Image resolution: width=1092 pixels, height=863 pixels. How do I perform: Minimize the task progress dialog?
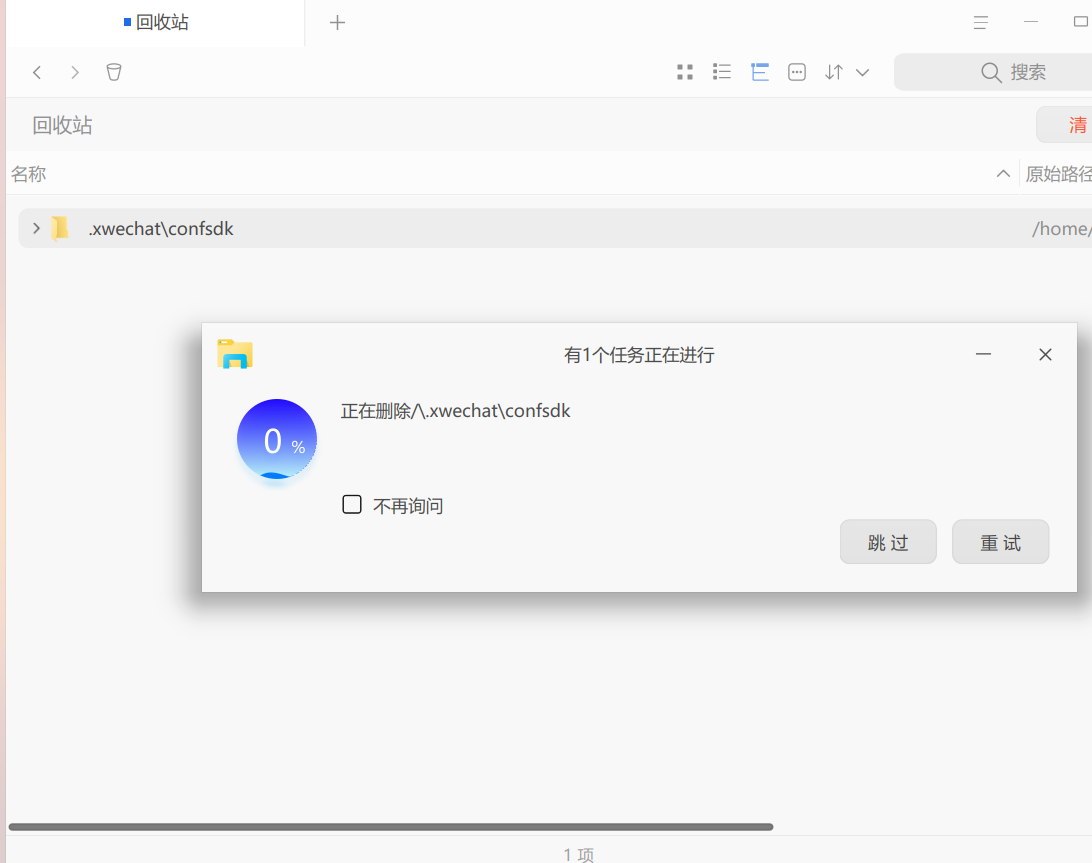(983, 355)
